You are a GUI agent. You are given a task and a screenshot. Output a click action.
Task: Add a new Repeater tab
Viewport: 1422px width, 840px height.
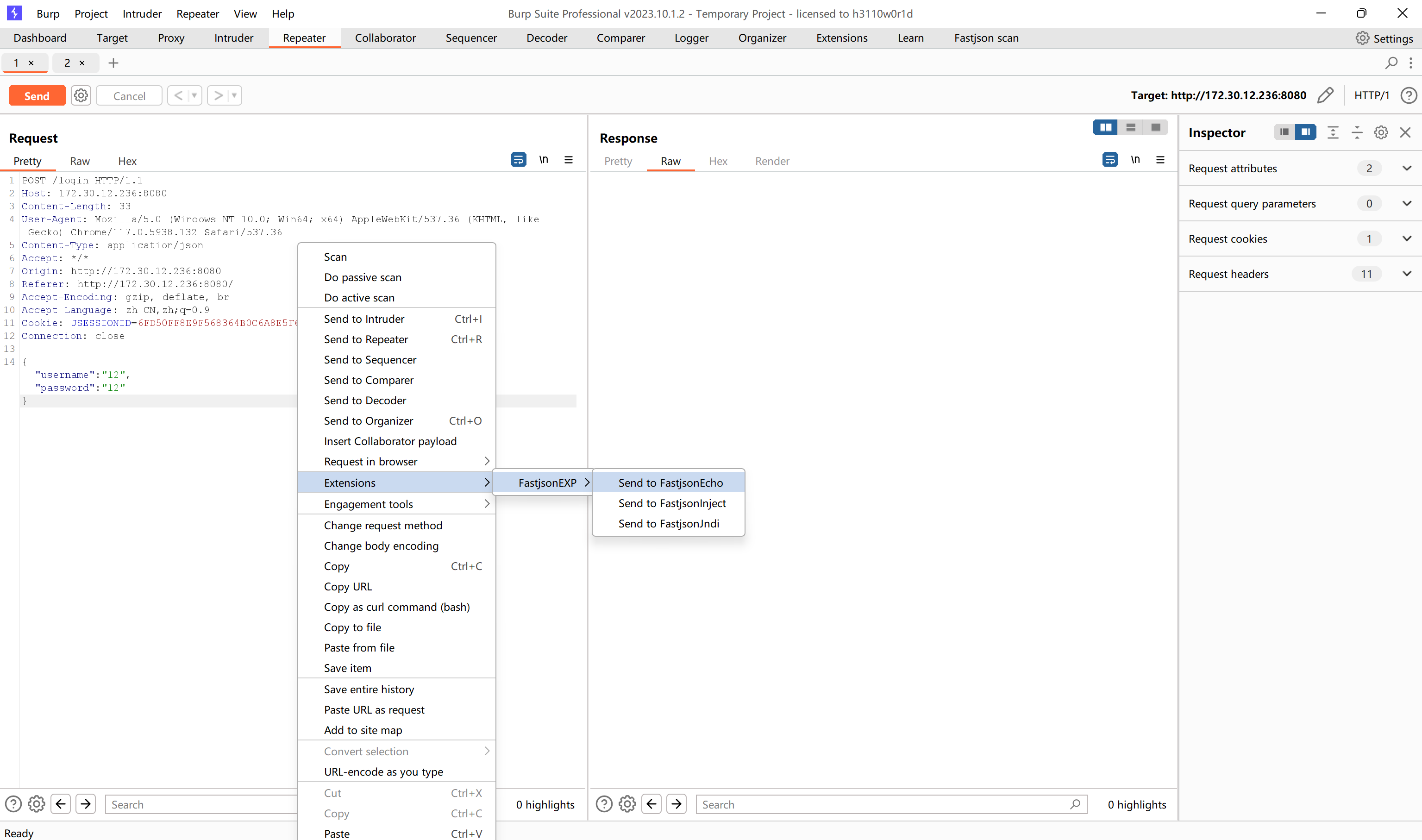(113, 63)
